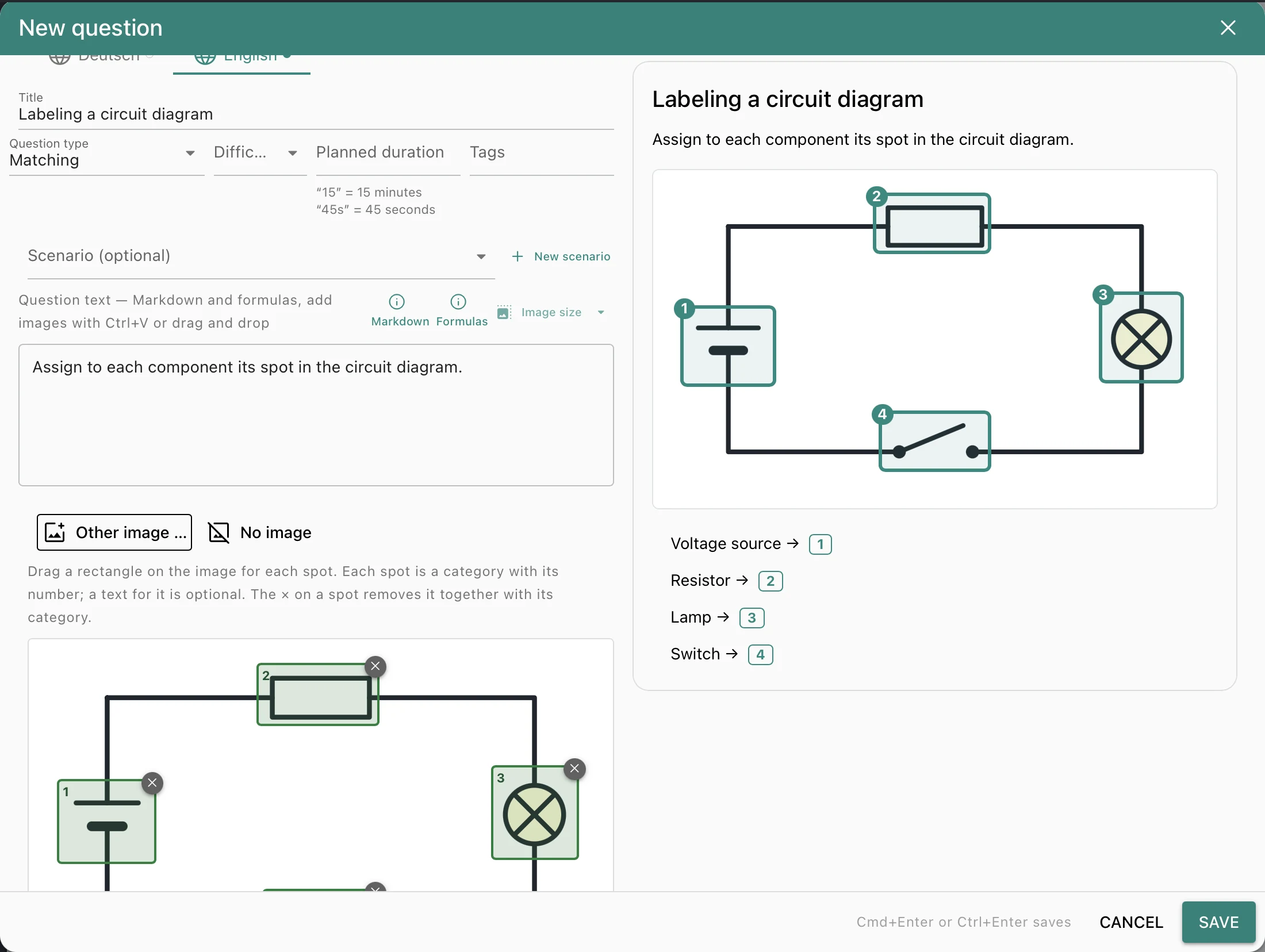Open the Formulas help info icon
Screen dimensions: 1265x952
click(458, 301)
